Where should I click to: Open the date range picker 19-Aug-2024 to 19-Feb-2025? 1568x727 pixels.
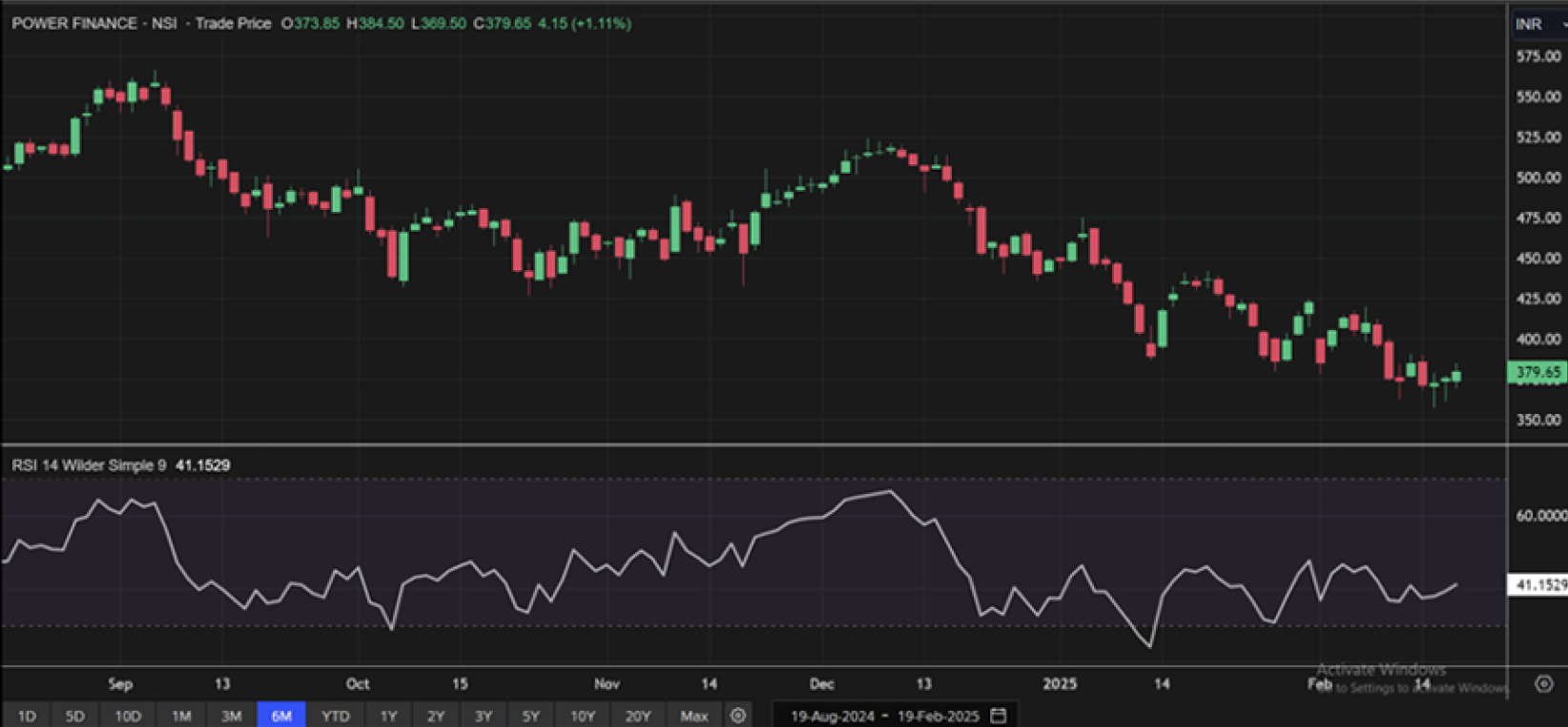coord(883,716)
